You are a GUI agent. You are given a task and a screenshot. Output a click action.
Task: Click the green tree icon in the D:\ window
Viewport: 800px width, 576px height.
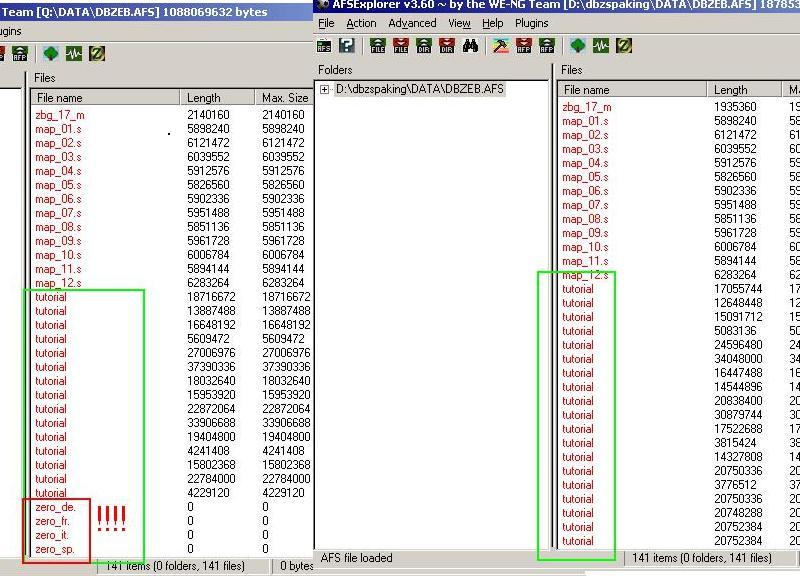click(578, 46)
